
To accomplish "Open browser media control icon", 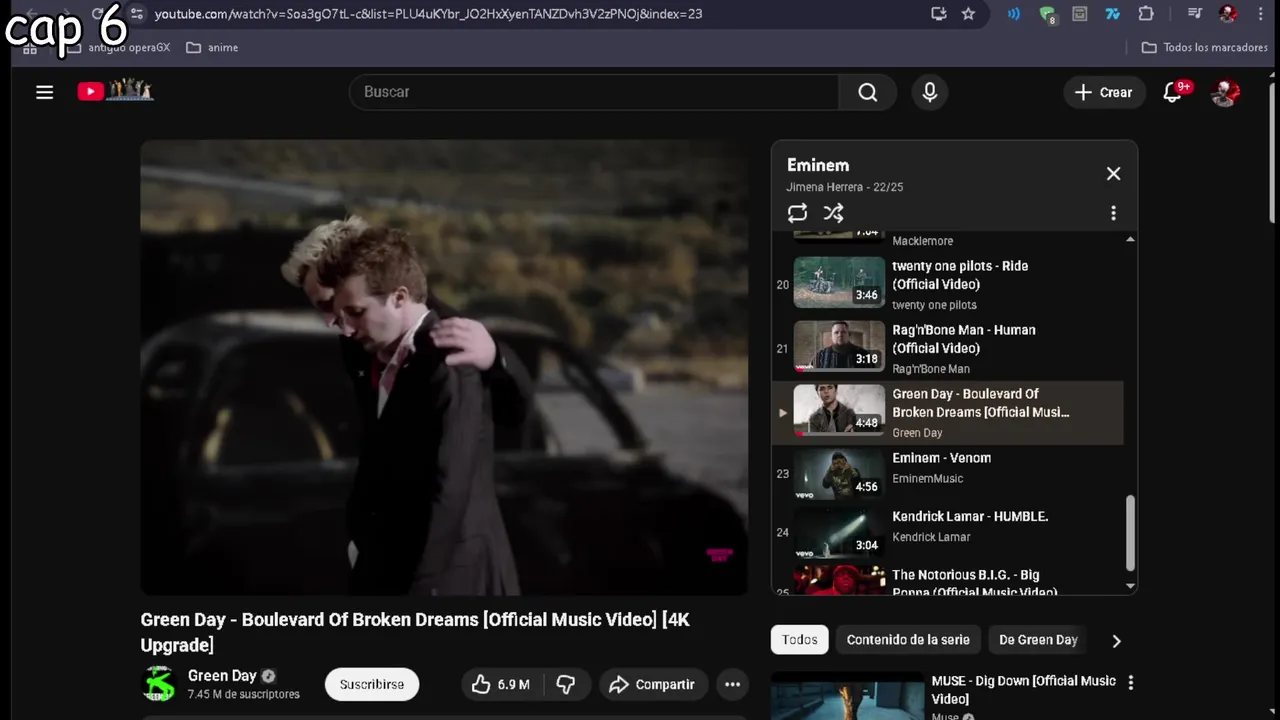I will click(x=1194, y=14).
